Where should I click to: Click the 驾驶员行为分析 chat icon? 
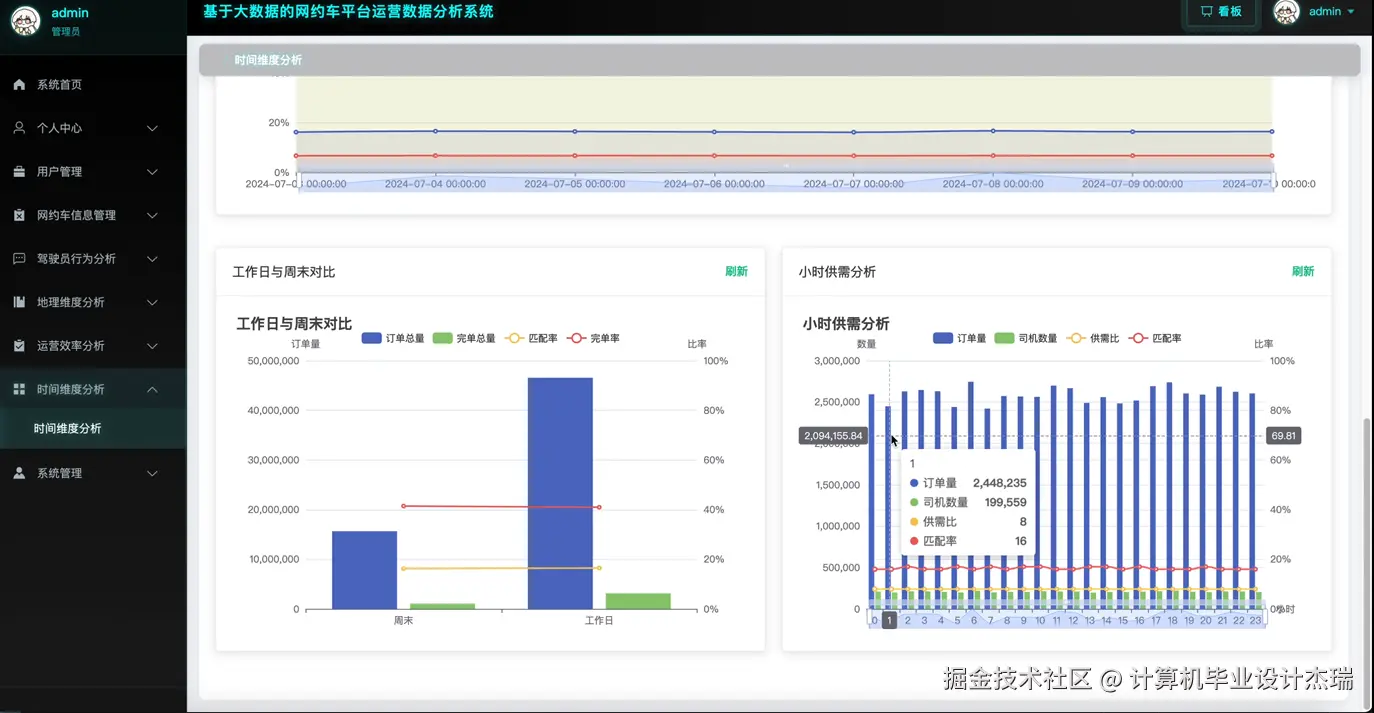tap(19, 258)
